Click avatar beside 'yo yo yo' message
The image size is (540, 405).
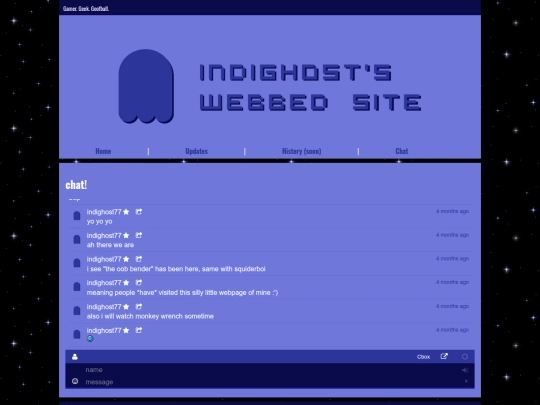[x=77, y=216]
